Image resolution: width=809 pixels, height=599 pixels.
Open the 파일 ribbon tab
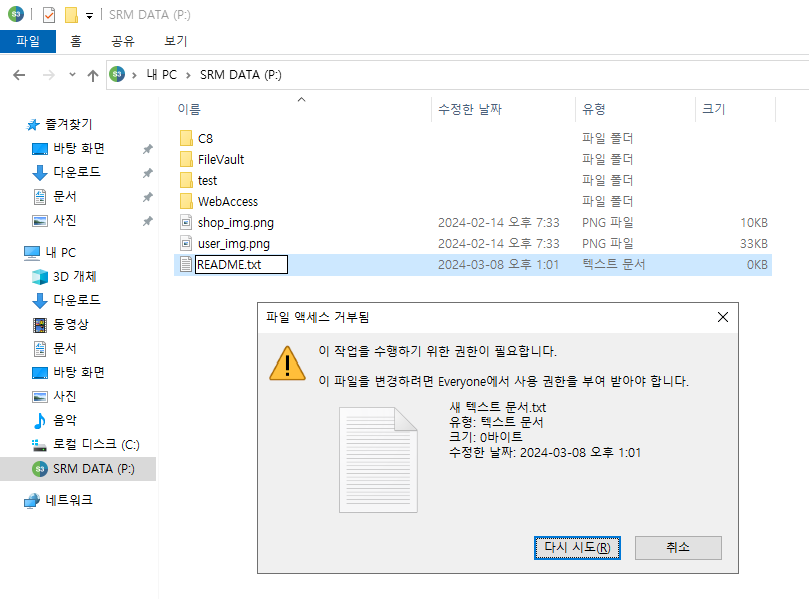28,41
